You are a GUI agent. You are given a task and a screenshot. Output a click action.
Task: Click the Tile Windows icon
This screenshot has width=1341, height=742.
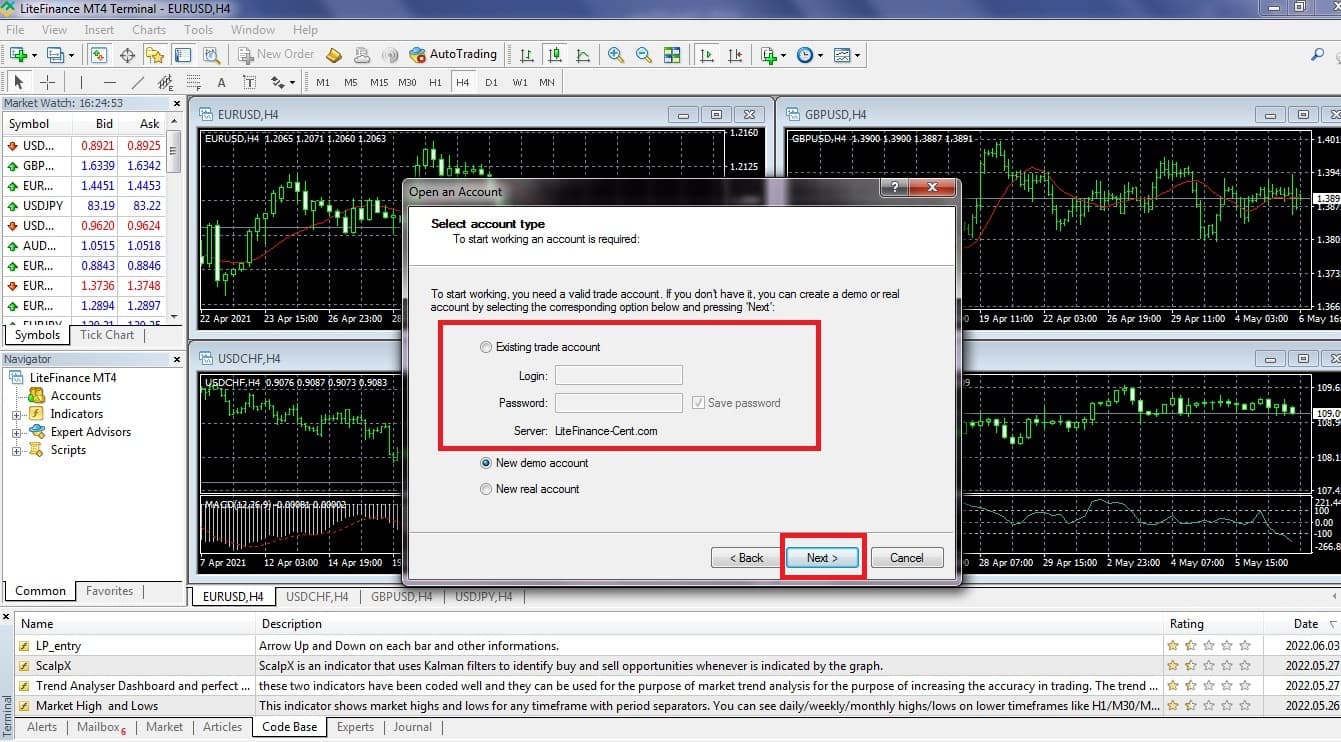pyautogui.click(x=672, y=55)
